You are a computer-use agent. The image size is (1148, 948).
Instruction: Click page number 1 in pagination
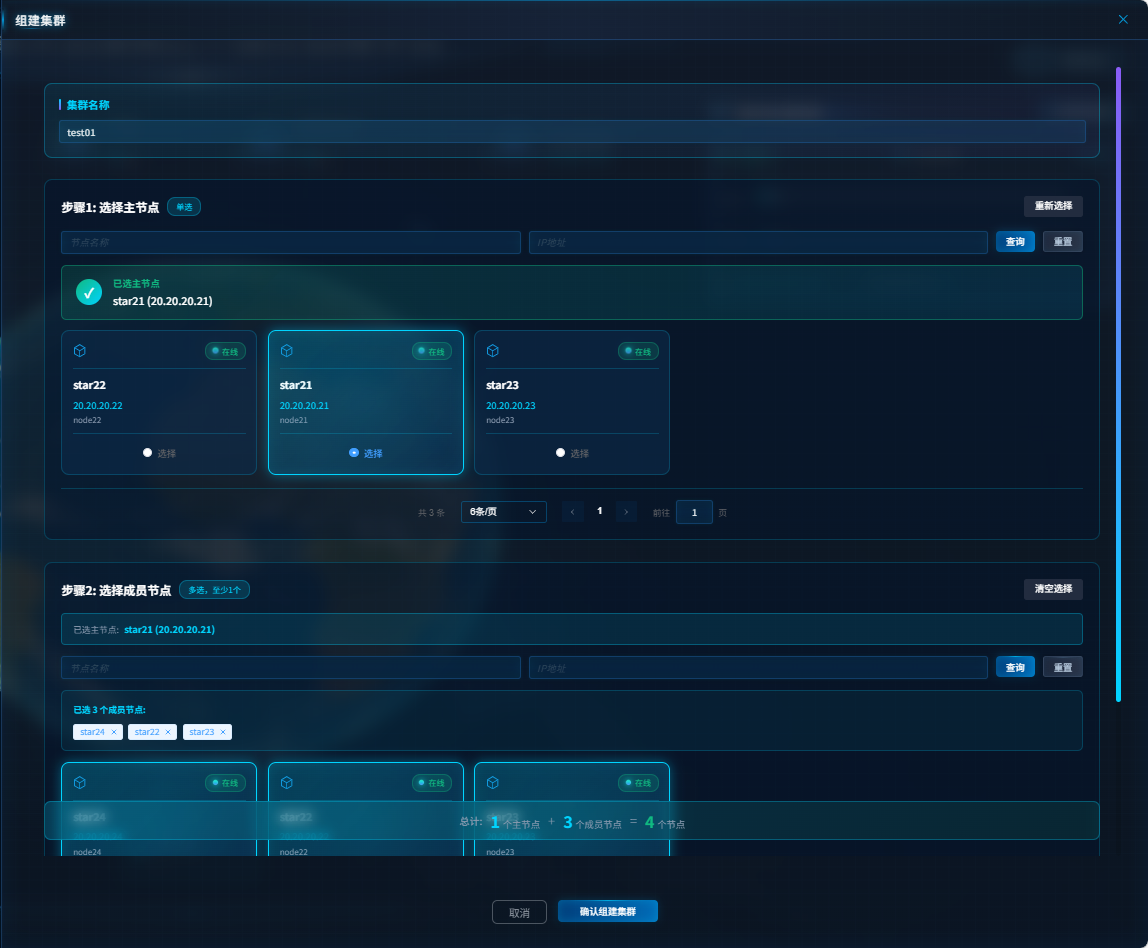pyautogui.click(x=599, y=511)
